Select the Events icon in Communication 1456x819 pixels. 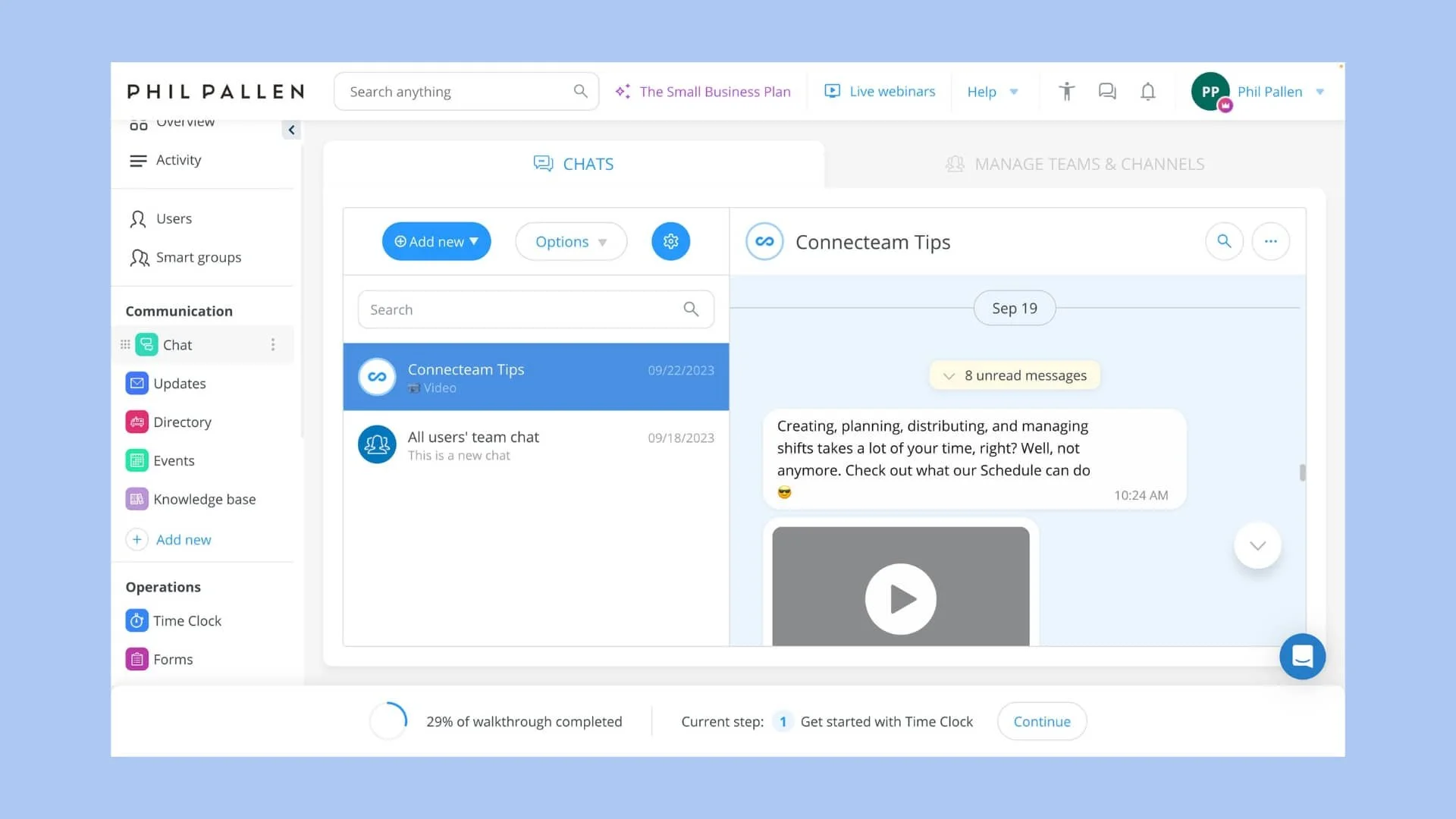point(137,460)
